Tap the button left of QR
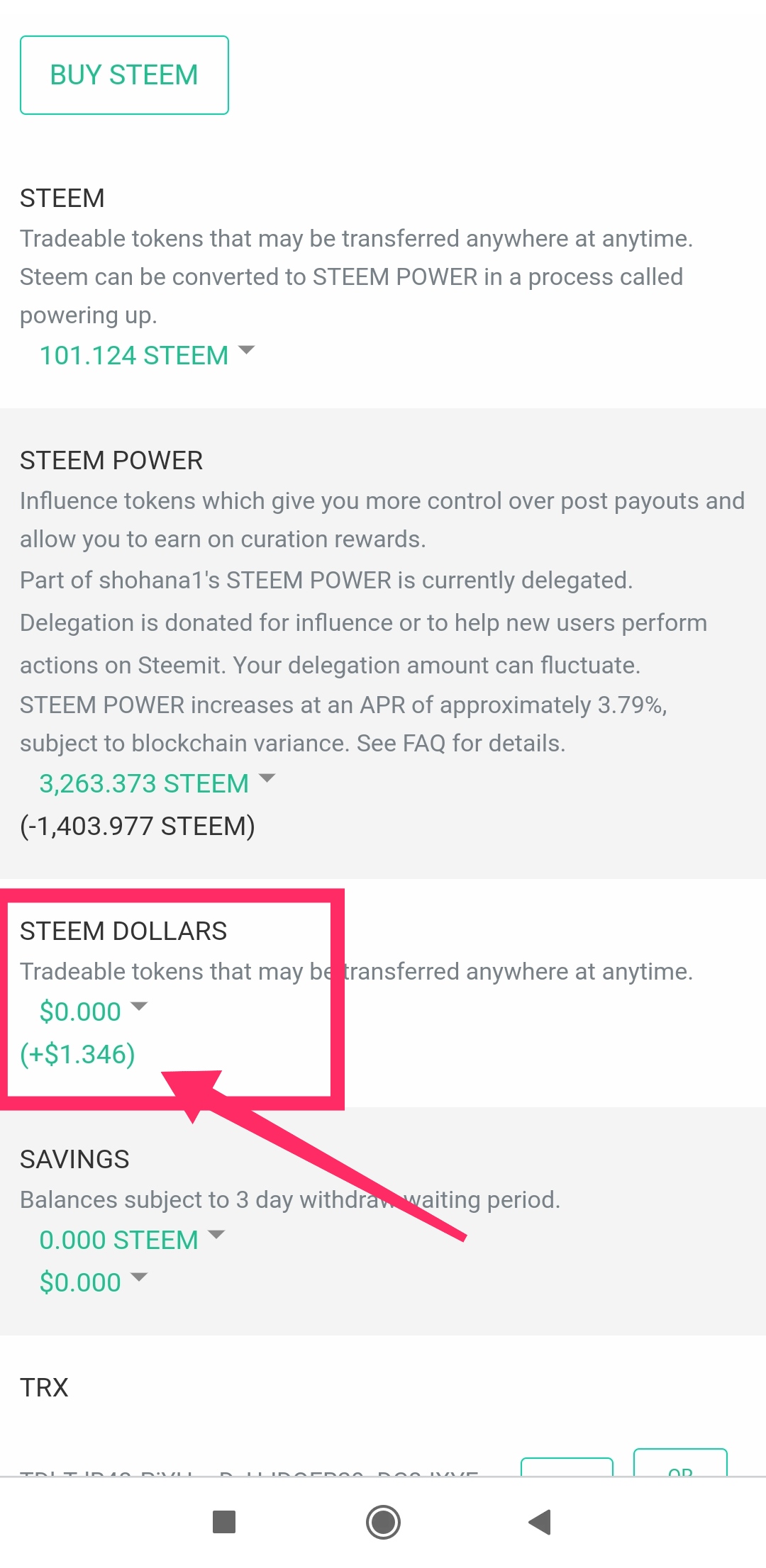The image size is (766, 1568). pos(567,1468)
